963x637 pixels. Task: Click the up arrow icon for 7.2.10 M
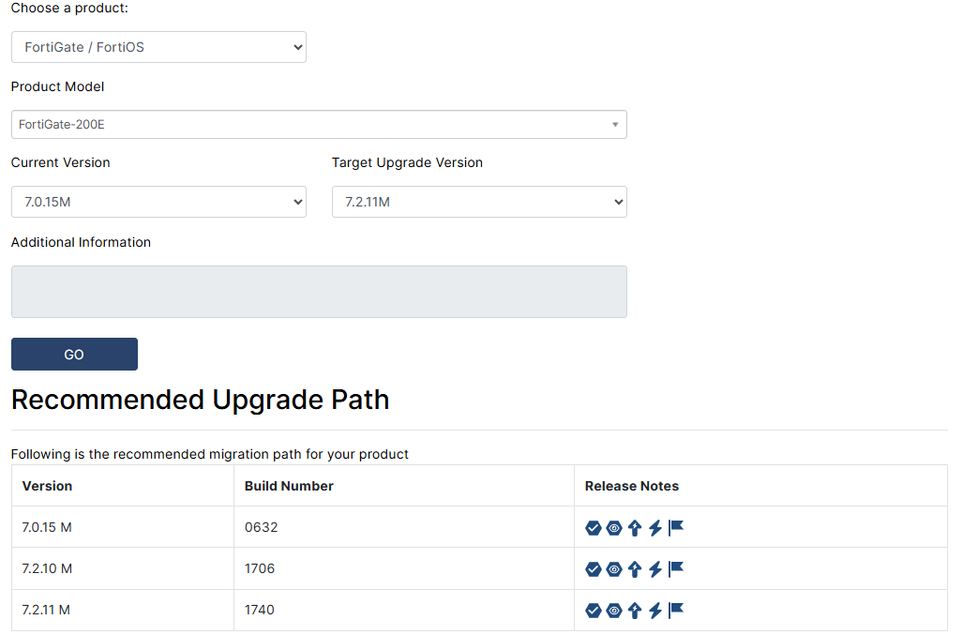click(x=635, y=569)
